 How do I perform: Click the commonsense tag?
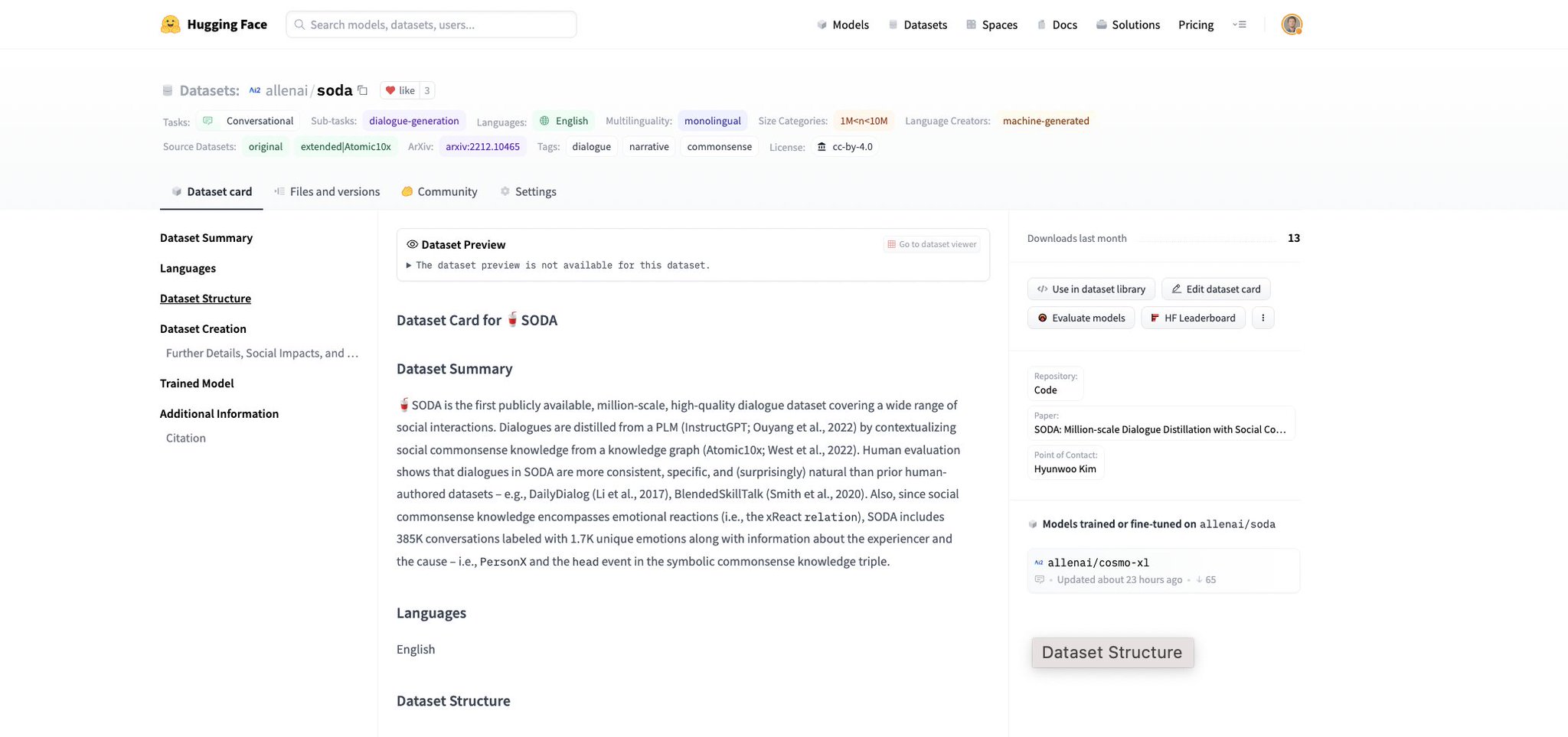tap(720, 146)
